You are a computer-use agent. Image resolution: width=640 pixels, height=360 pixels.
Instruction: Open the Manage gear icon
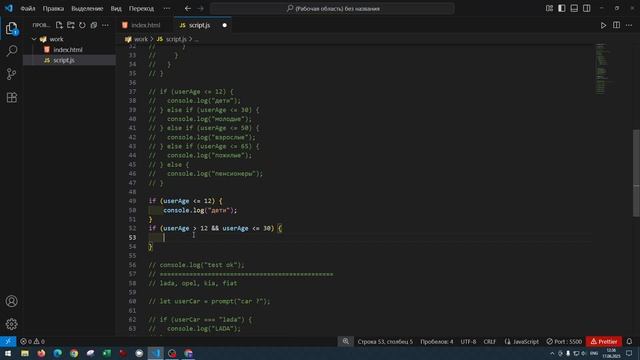coord(11,324)
